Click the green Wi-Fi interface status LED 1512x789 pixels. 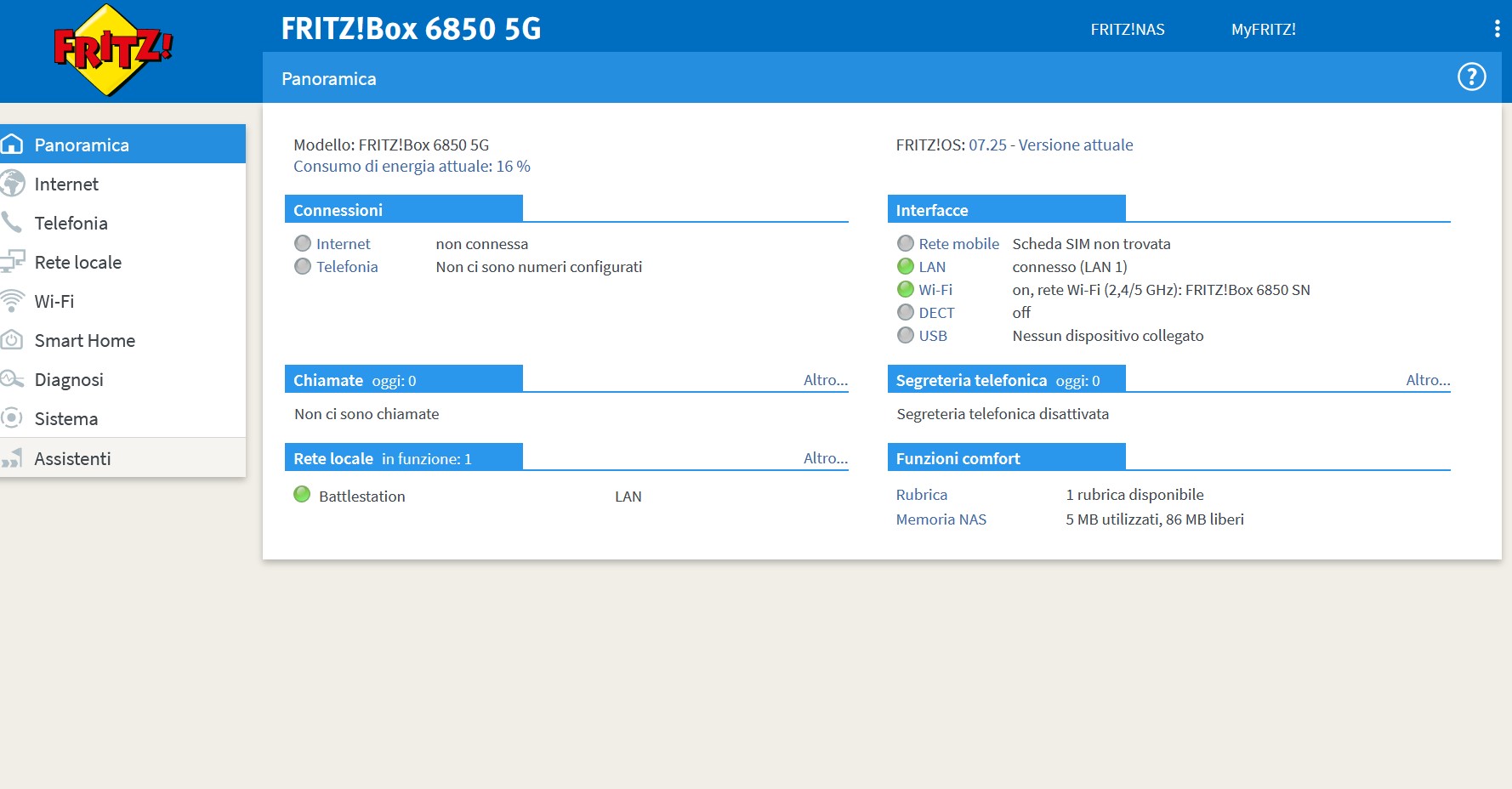pos(906,289)
